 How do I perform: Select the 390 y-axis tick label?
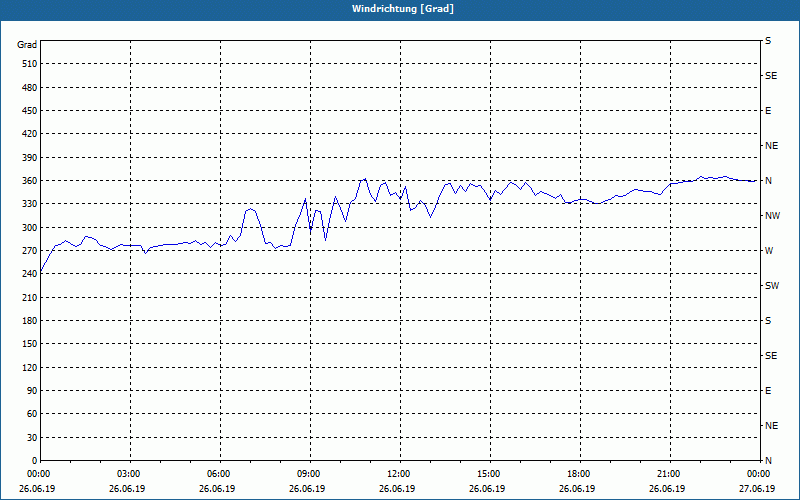click(30, 158)
